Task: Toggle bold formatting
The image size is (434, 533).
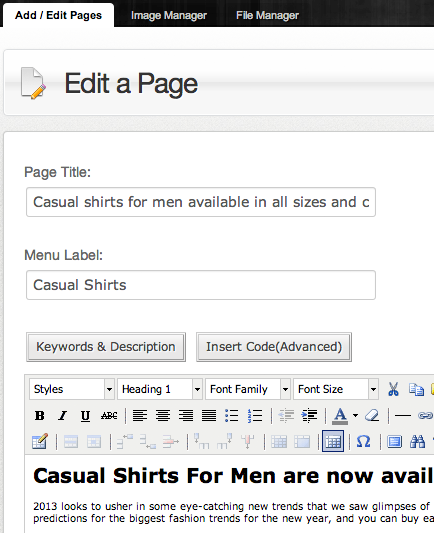Action: (x=39, y=415)
